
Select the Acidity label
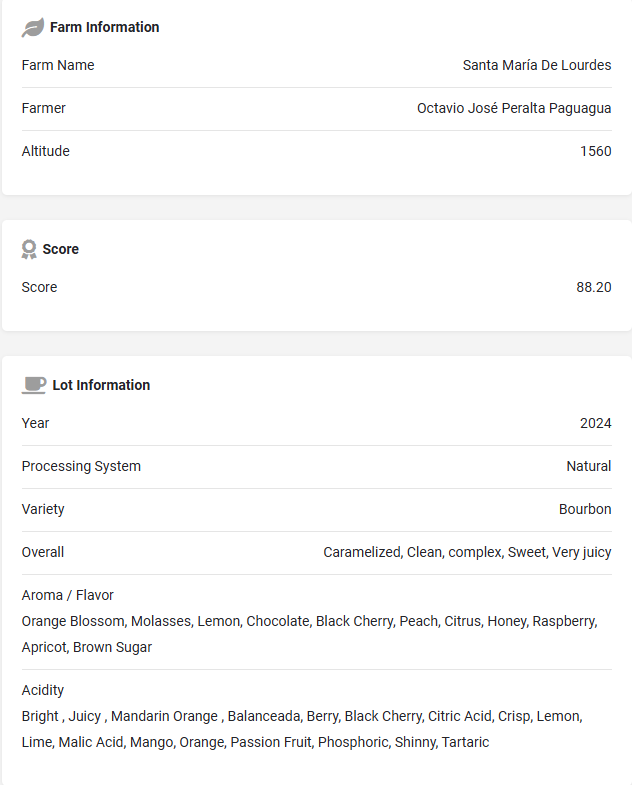point(43,690)
